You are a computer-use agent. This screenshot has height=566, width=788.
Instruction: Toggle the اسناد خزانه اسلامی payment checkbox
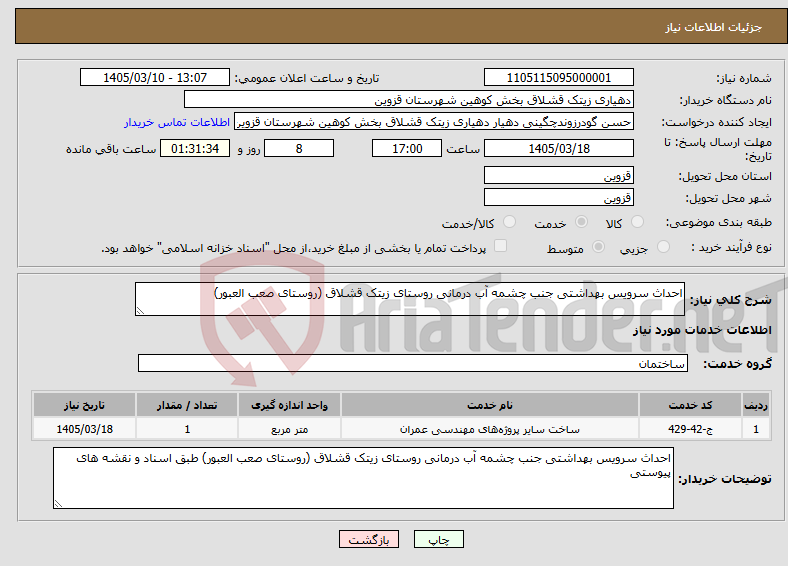500,245
